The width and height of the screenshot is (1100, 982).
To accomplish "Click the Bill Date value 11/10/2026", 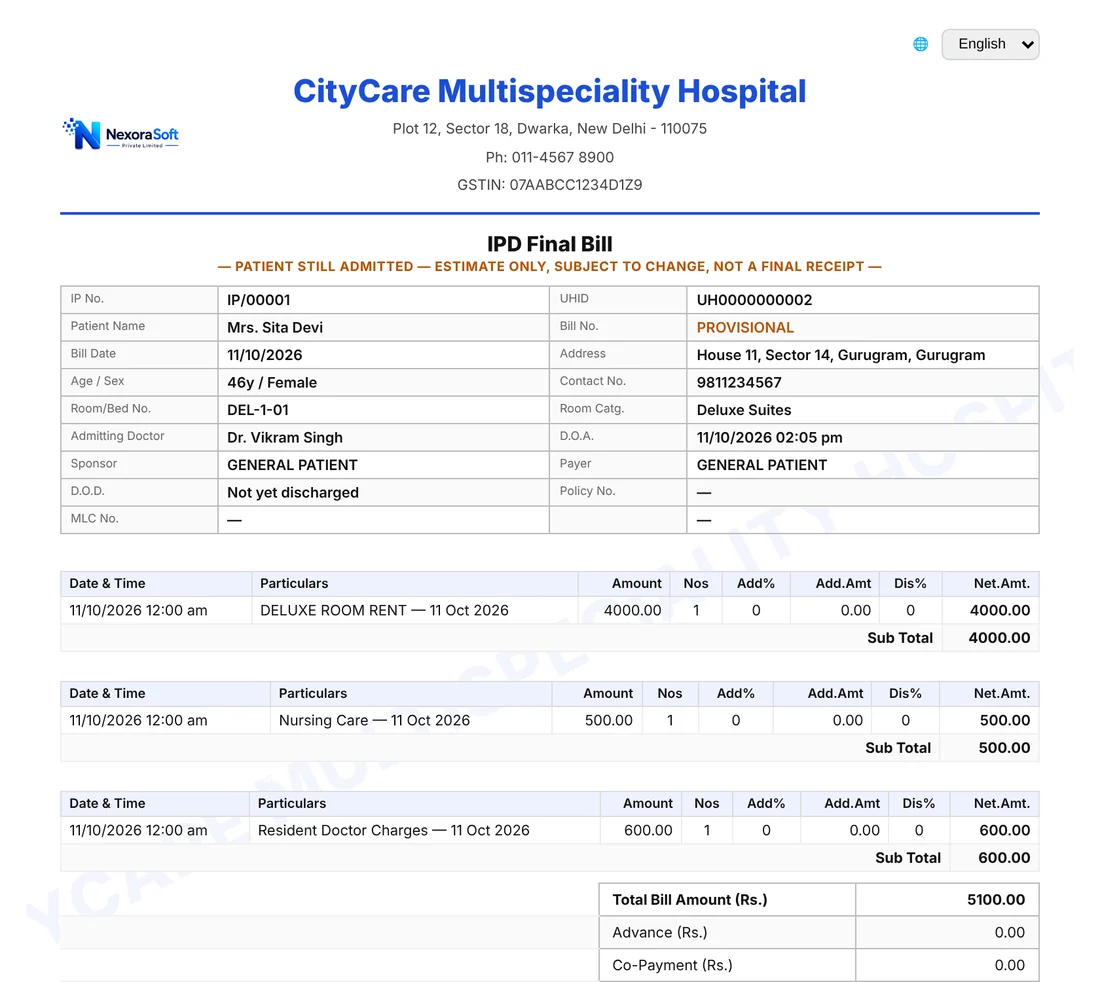I will 264,355.
